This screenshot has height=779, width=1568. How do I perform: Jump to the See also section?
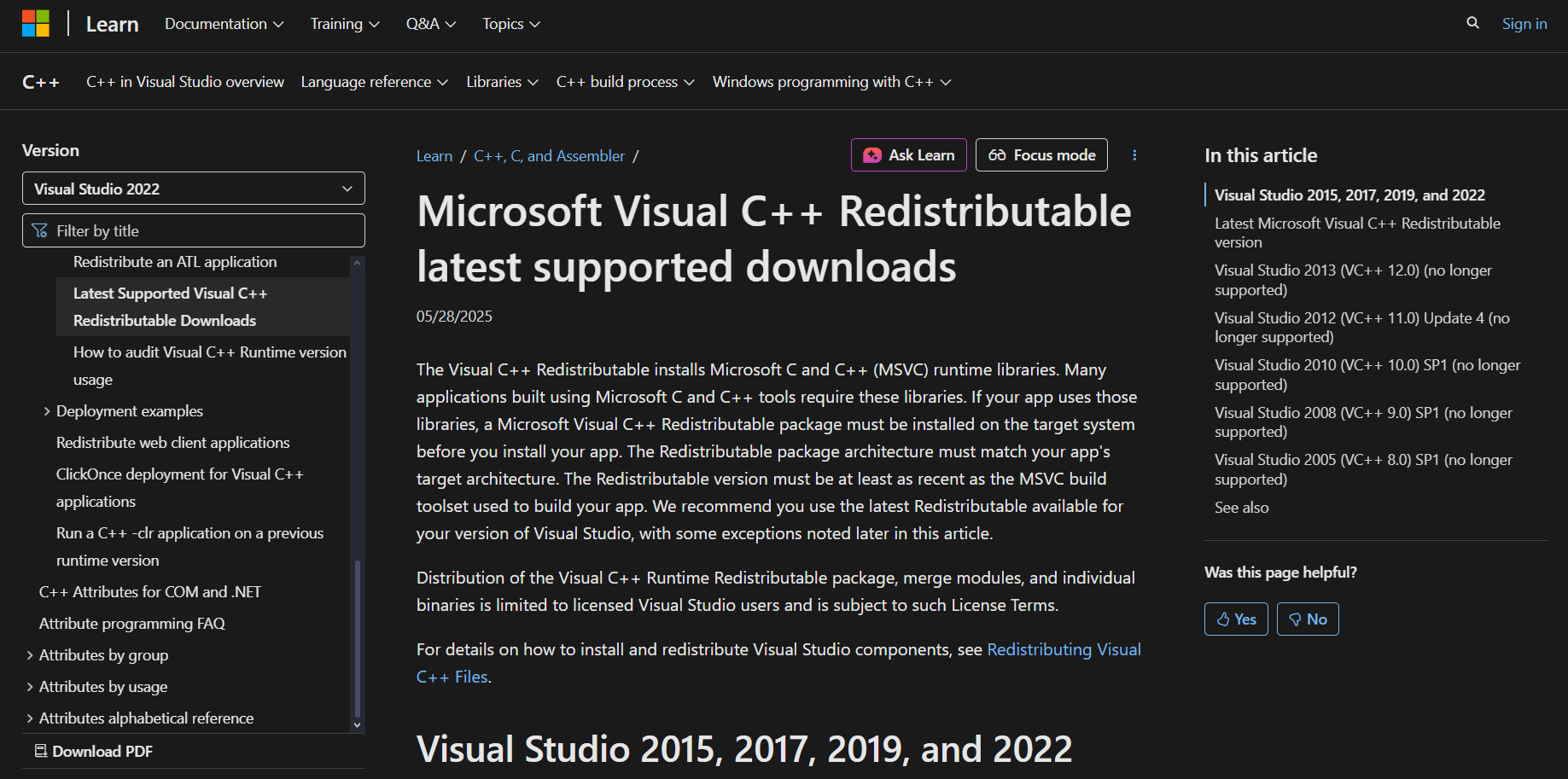tap(1242, 508)
